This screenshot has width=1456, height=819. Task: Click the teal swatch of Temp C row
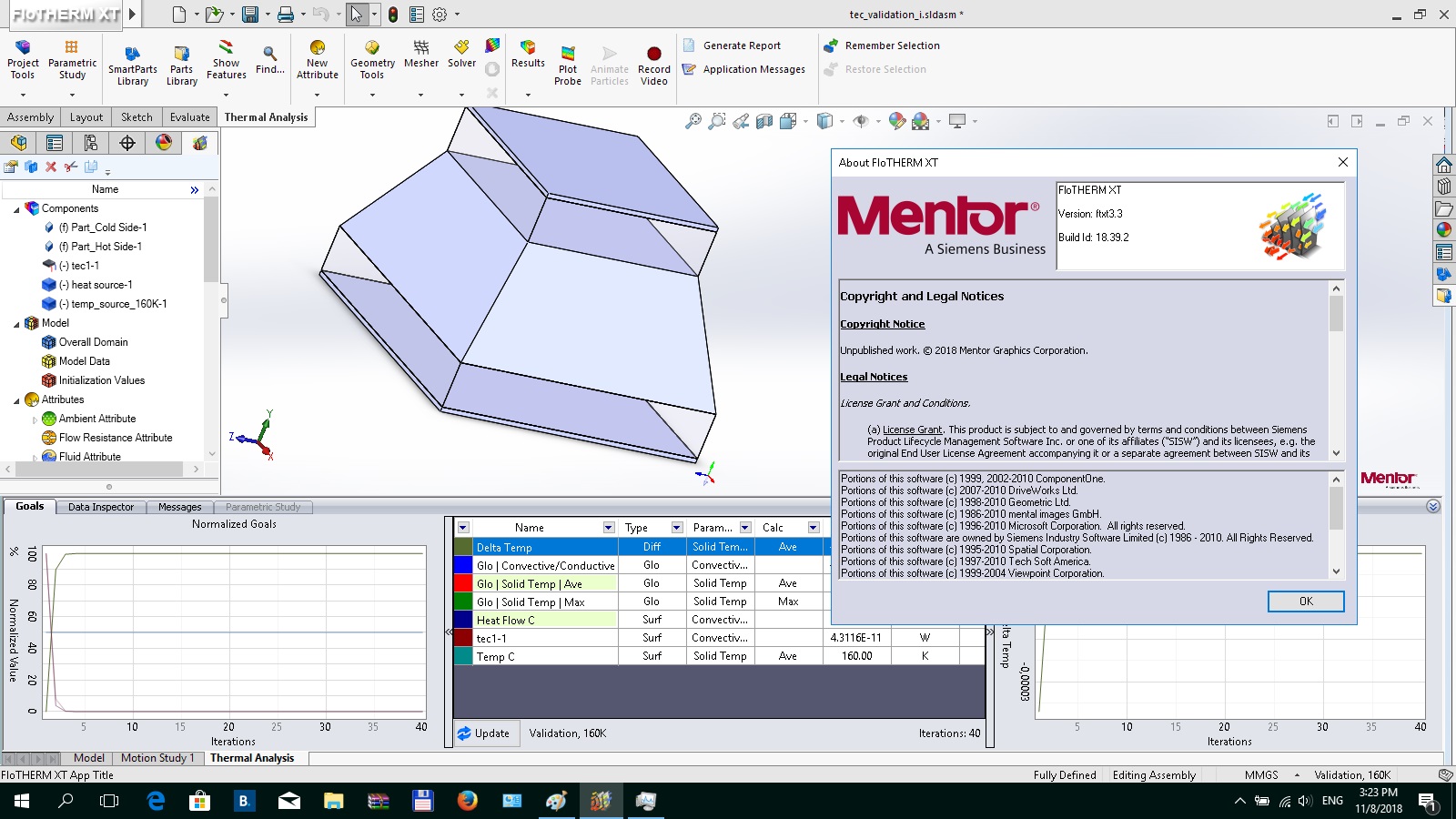(x=463, y=656)
